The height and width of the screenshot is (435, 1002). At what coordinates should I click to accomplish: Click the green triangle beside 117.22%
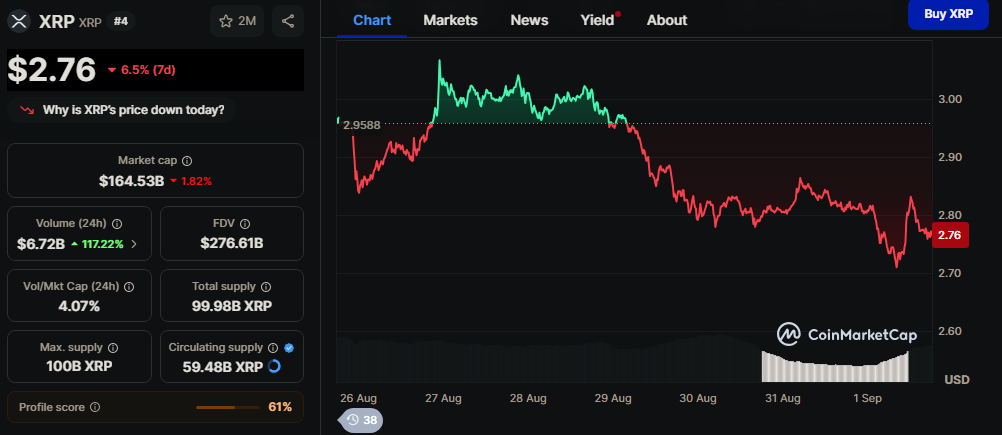point(75,243)
